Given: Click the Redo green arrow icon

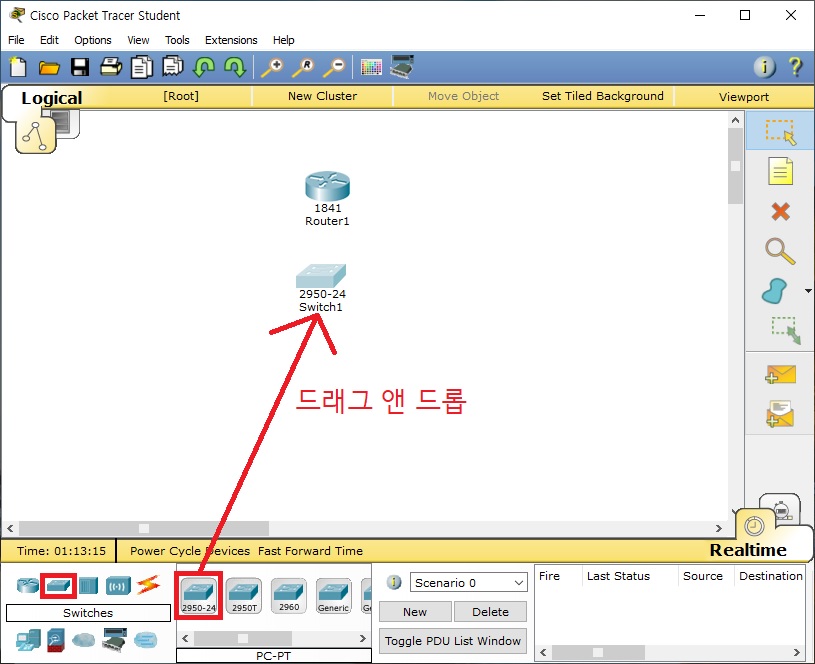Looking at the screenshot, I should tap(235, 67).
